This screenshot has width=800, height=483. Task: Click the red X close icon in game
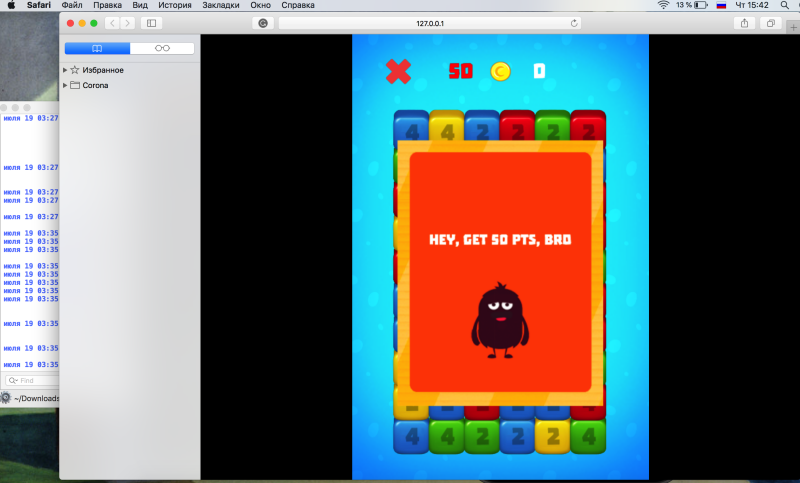pos(398,71)
